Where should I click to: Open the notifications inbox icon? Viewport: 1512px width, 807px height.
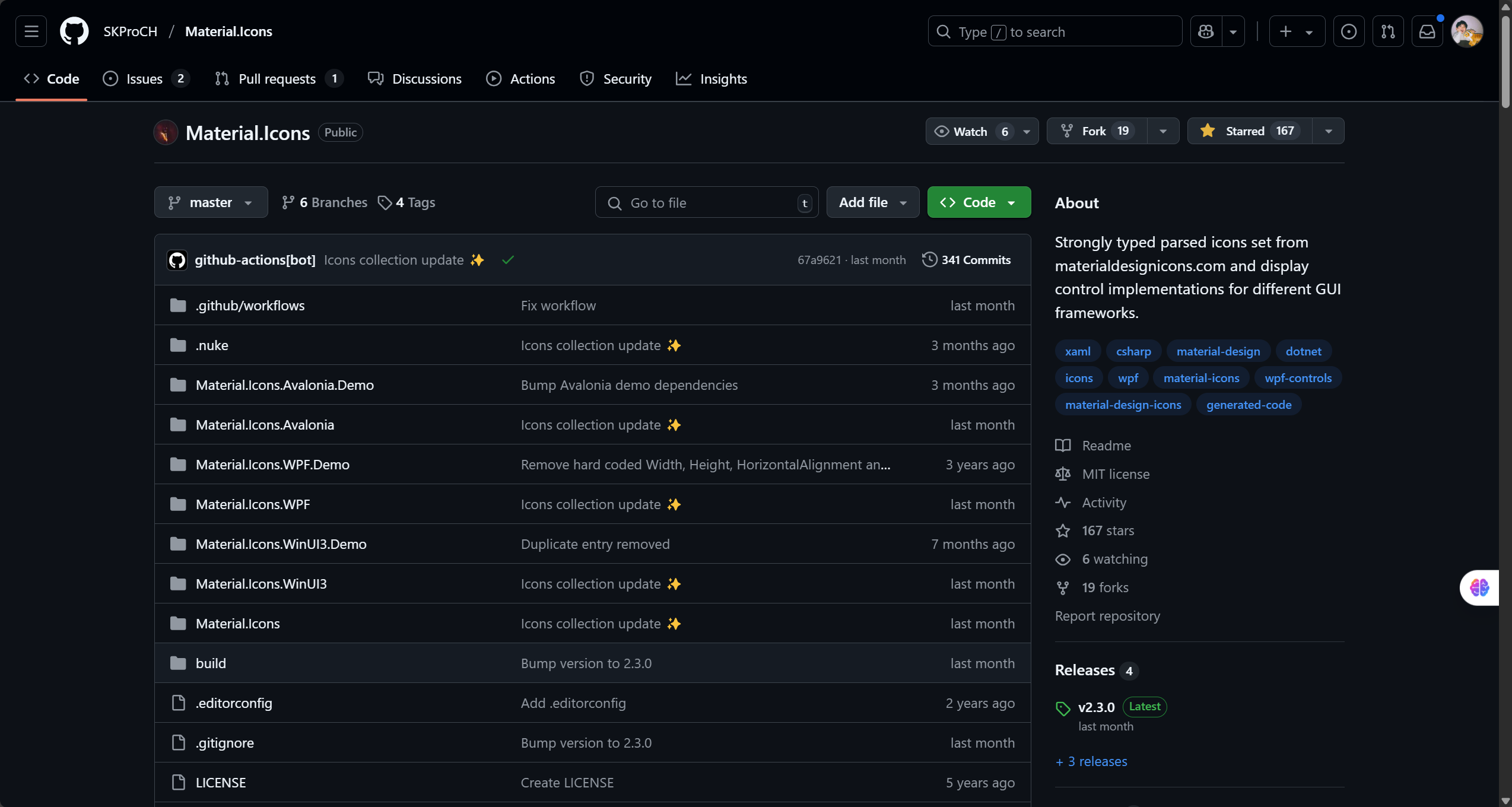pyautogui.click(x=1427, y=31)
